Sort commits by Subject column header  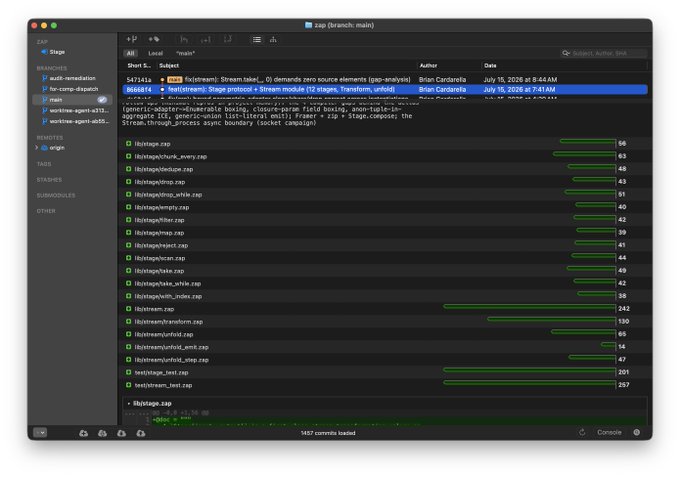(169, 65)
